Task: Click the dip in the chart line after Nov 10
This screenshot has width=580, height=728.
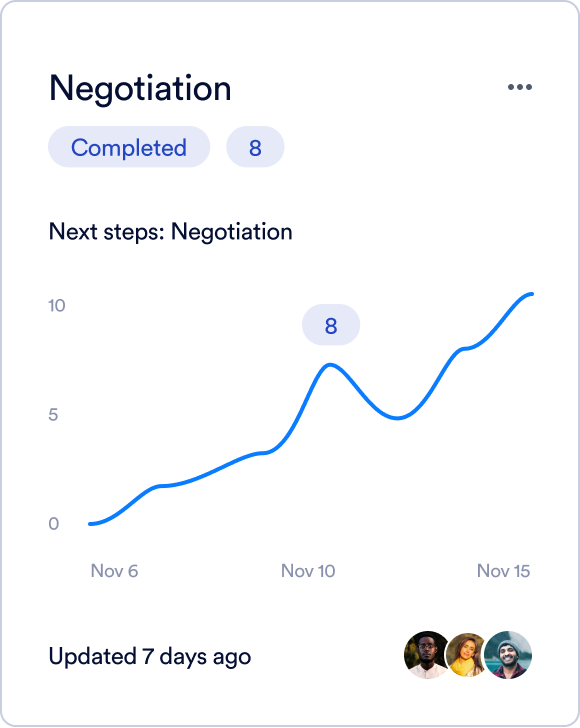Action: [398, 417]
